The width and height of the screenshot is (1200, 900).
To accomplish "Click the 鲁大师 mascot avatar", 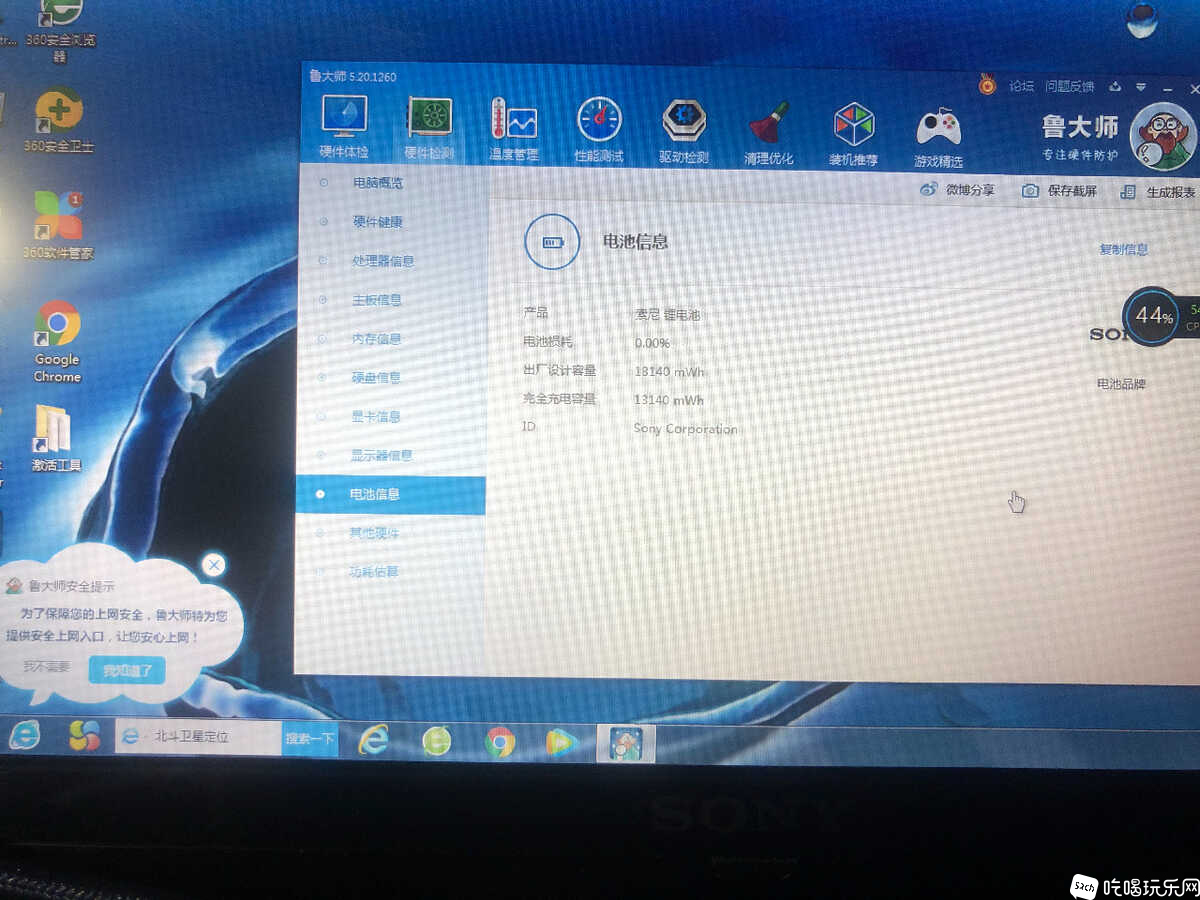I will 1162,136.
